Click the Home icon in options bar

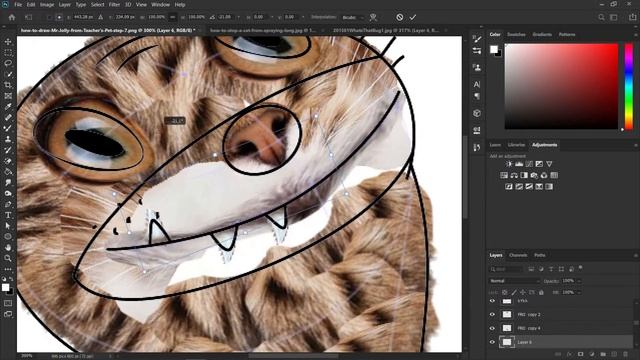coord(12,17)
